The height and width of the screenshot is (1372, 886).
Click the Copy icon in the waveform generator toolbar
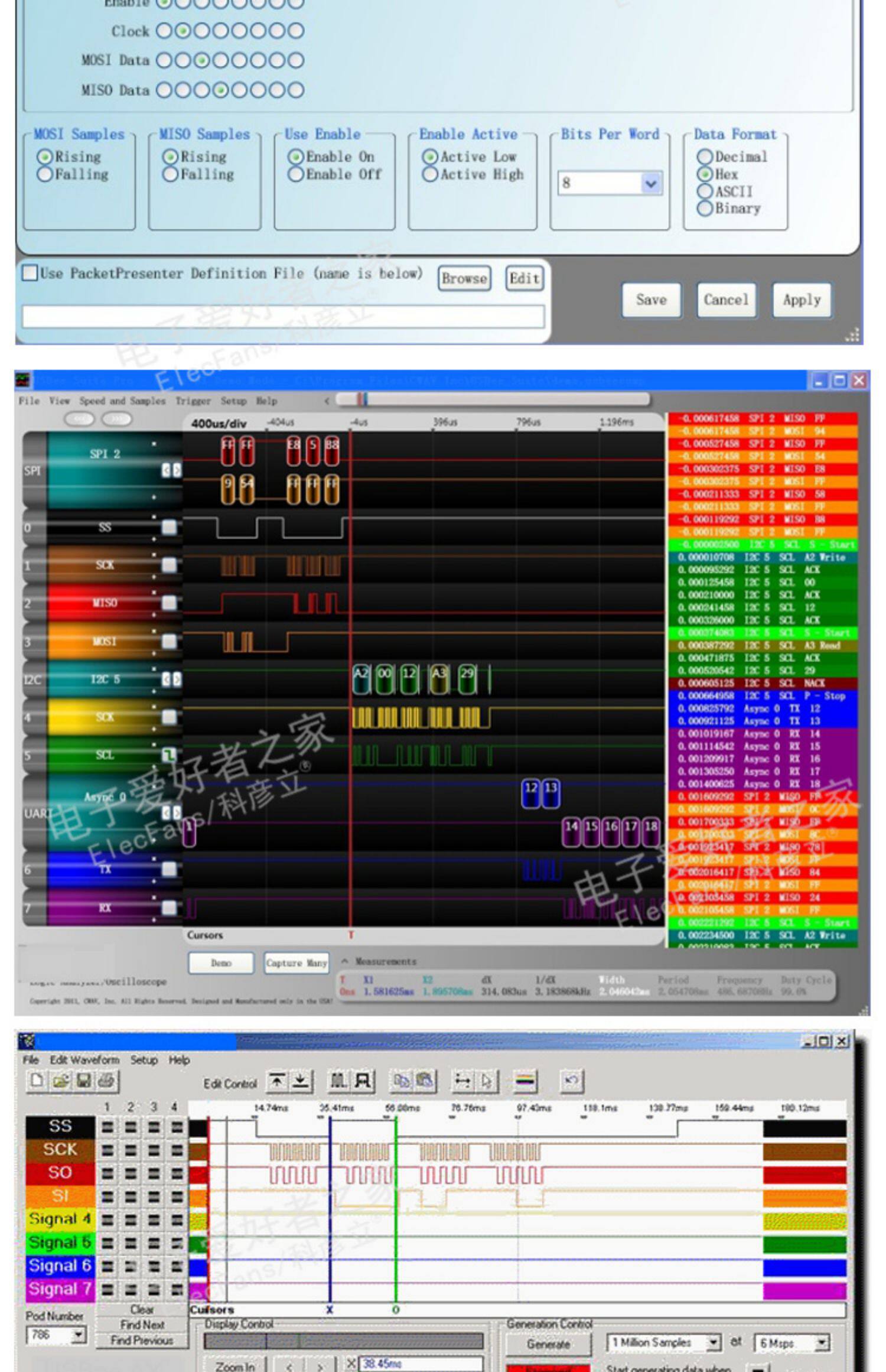tap(401, 1082)
